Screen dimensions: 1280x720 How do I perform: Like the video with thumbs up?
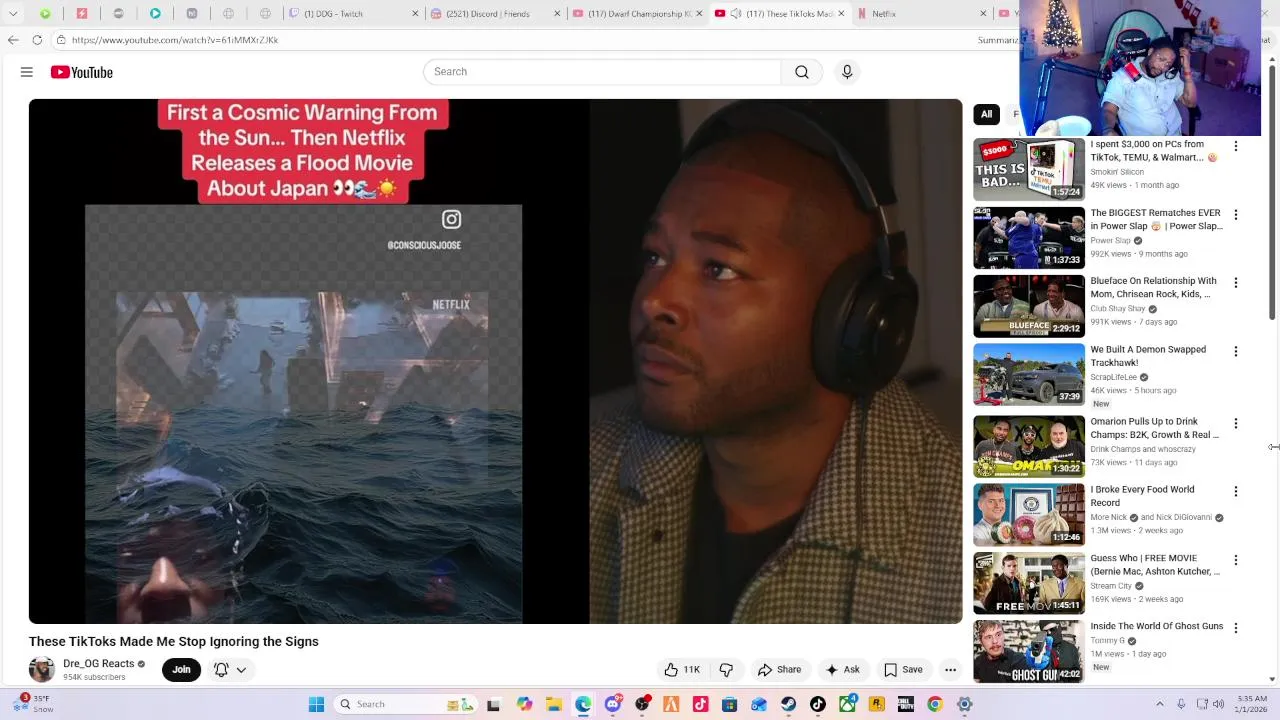681,670
